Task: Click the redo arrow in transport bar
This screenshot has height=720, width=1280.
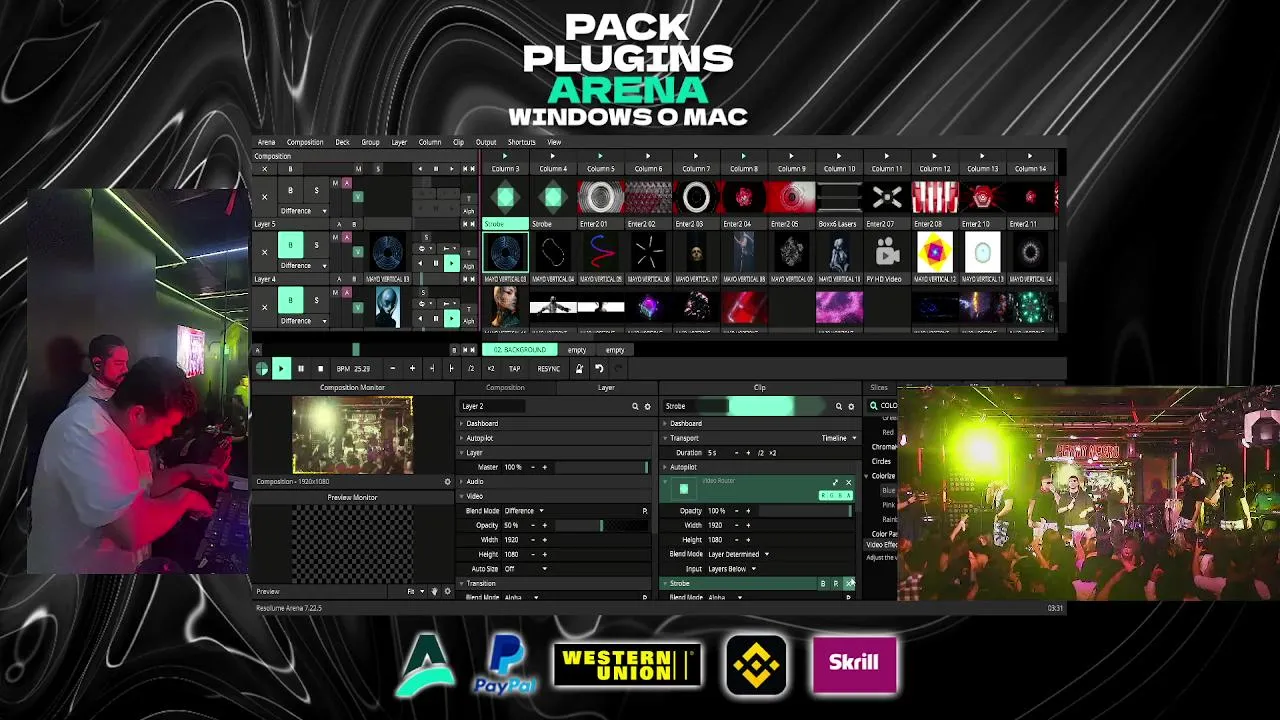Action: [618, 368]
